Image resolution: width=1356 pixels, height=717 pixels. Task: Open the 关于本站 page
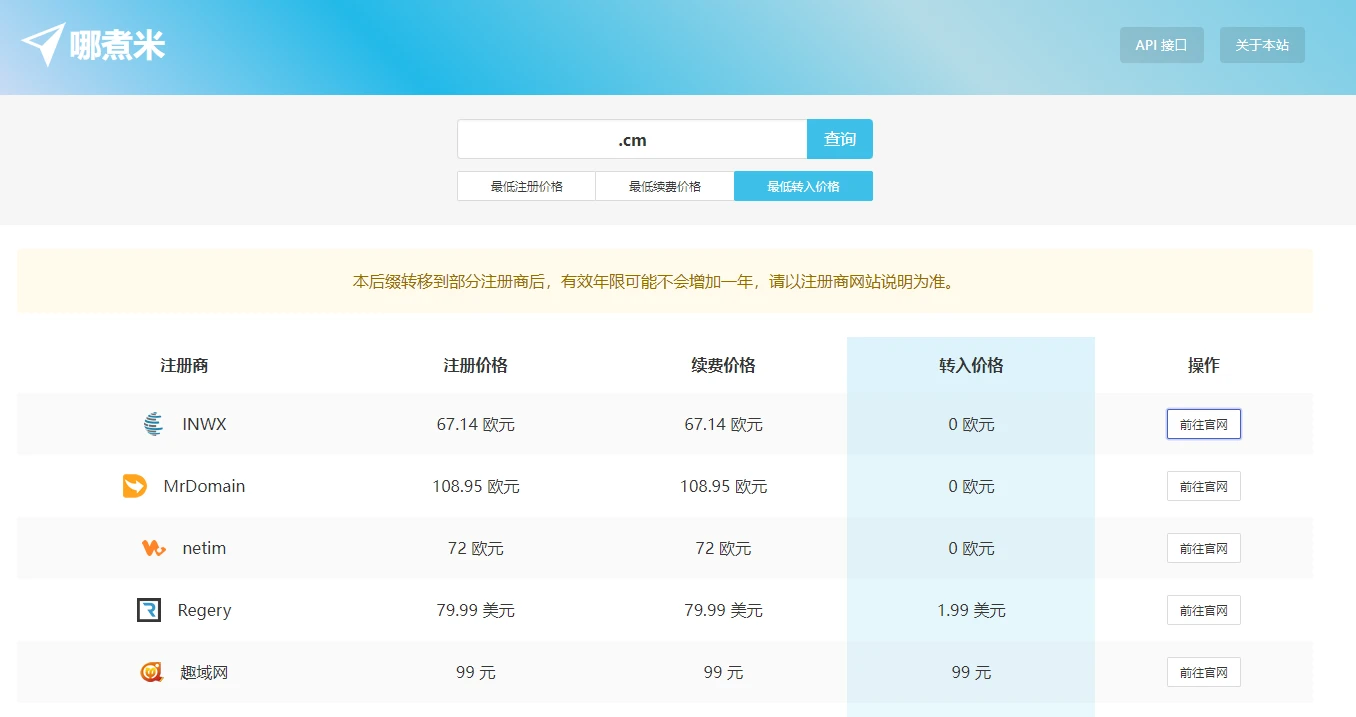[x=1261, y=45]
